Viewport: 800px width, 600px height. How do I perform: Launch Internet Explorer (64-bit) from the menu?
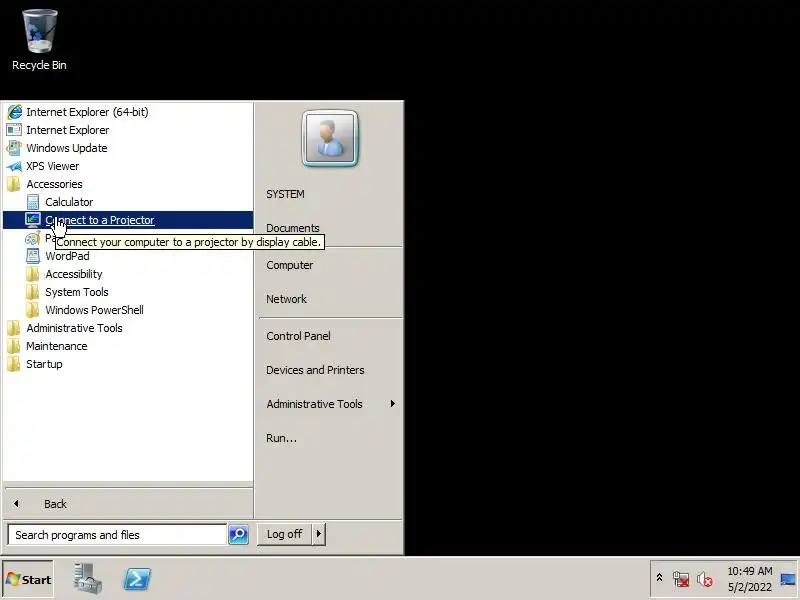128,112
